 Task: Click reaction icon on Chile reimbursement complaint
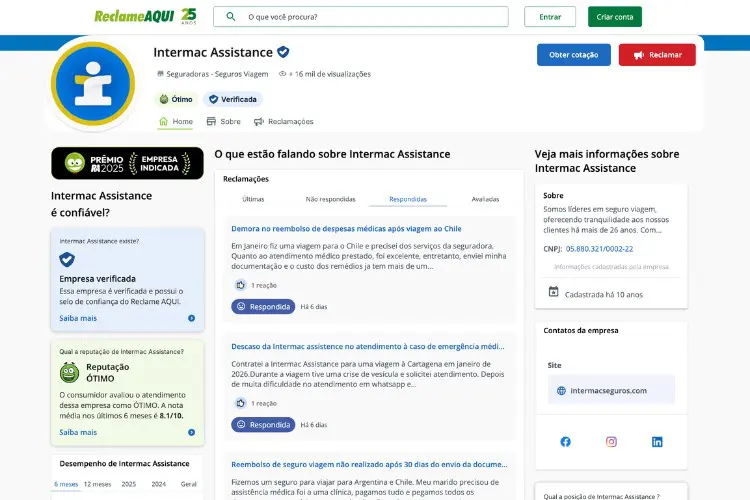pyautogui.click(x=241, y=285)
